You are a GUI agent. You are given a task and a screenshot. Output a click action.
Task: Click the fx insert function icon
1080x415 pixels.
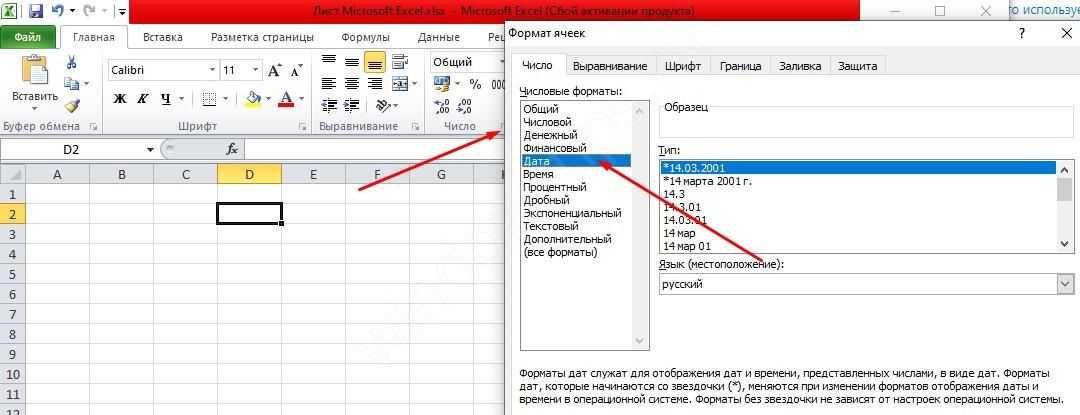[232, 149]
